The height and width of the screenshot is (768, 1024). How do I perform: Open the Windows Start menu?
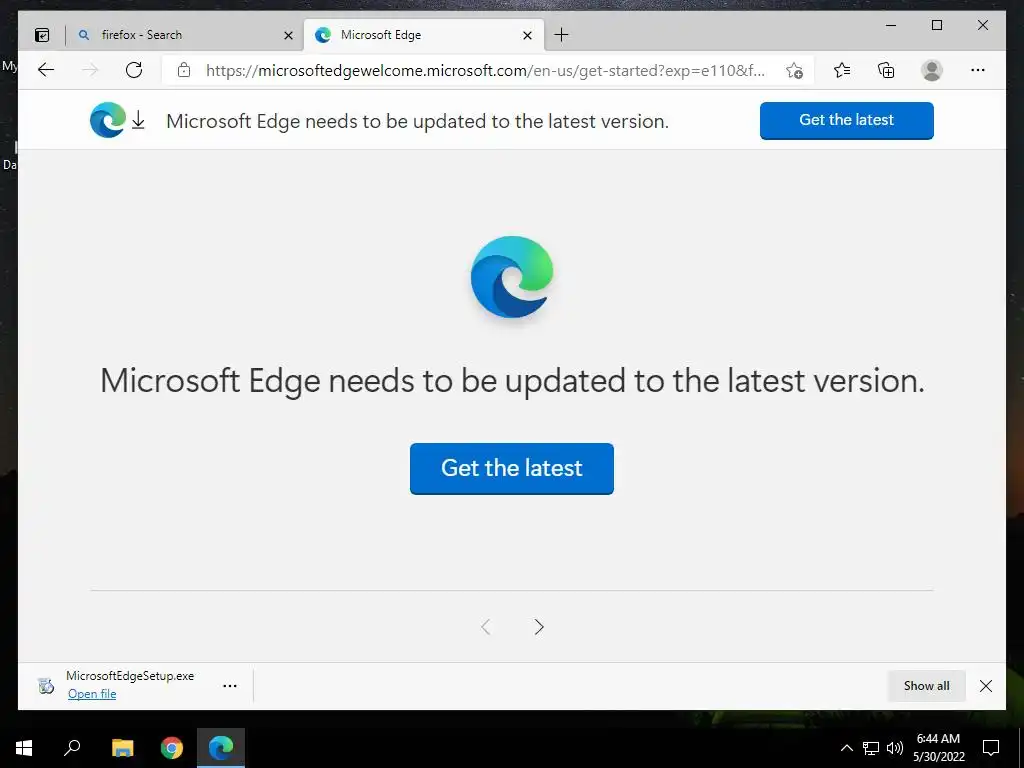pyautogui.click(x=24, y=748)
